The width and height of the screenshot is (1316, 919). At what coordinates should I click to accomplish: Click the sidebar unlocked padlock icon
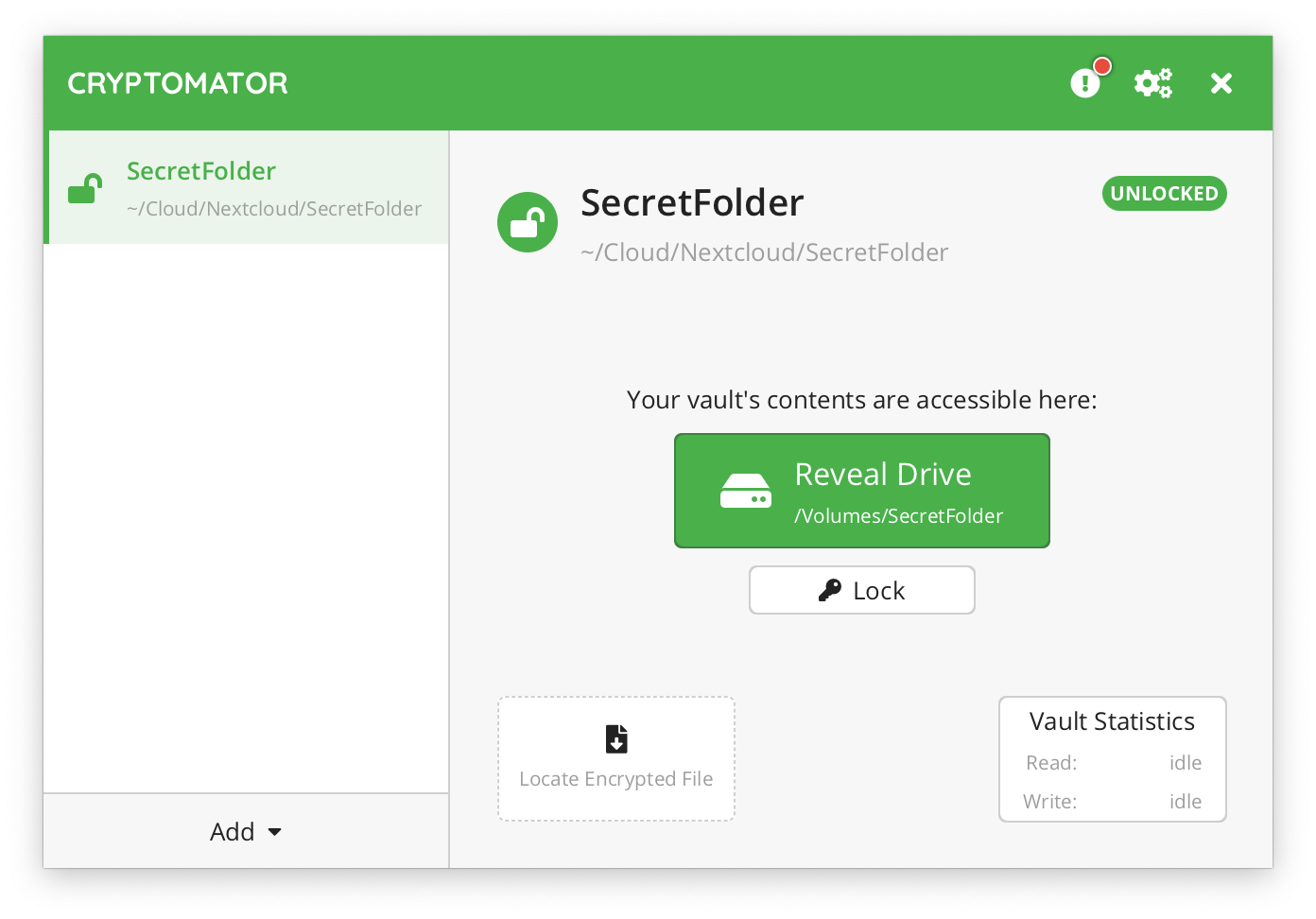[85, 189]
